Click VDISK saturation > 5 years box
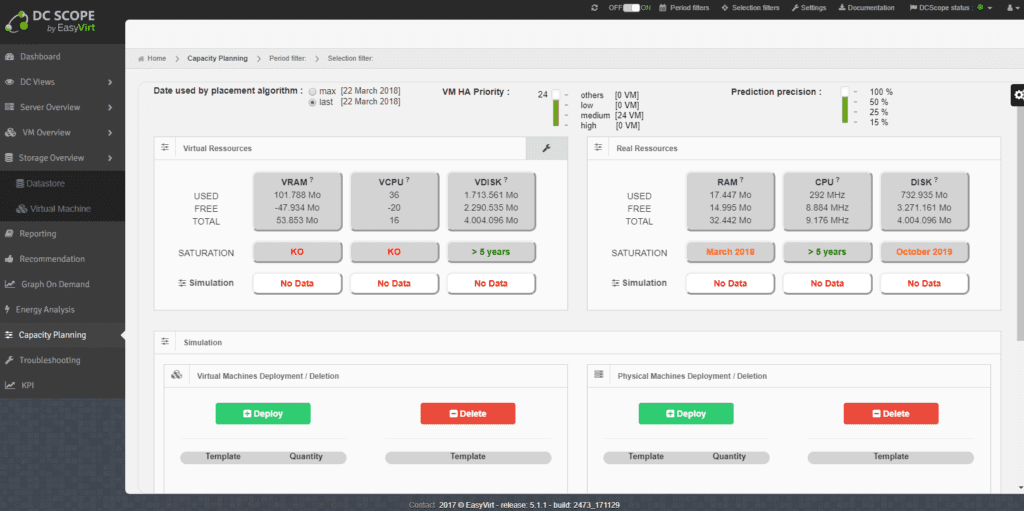The image size is (1024, 511). click(492, 252)
